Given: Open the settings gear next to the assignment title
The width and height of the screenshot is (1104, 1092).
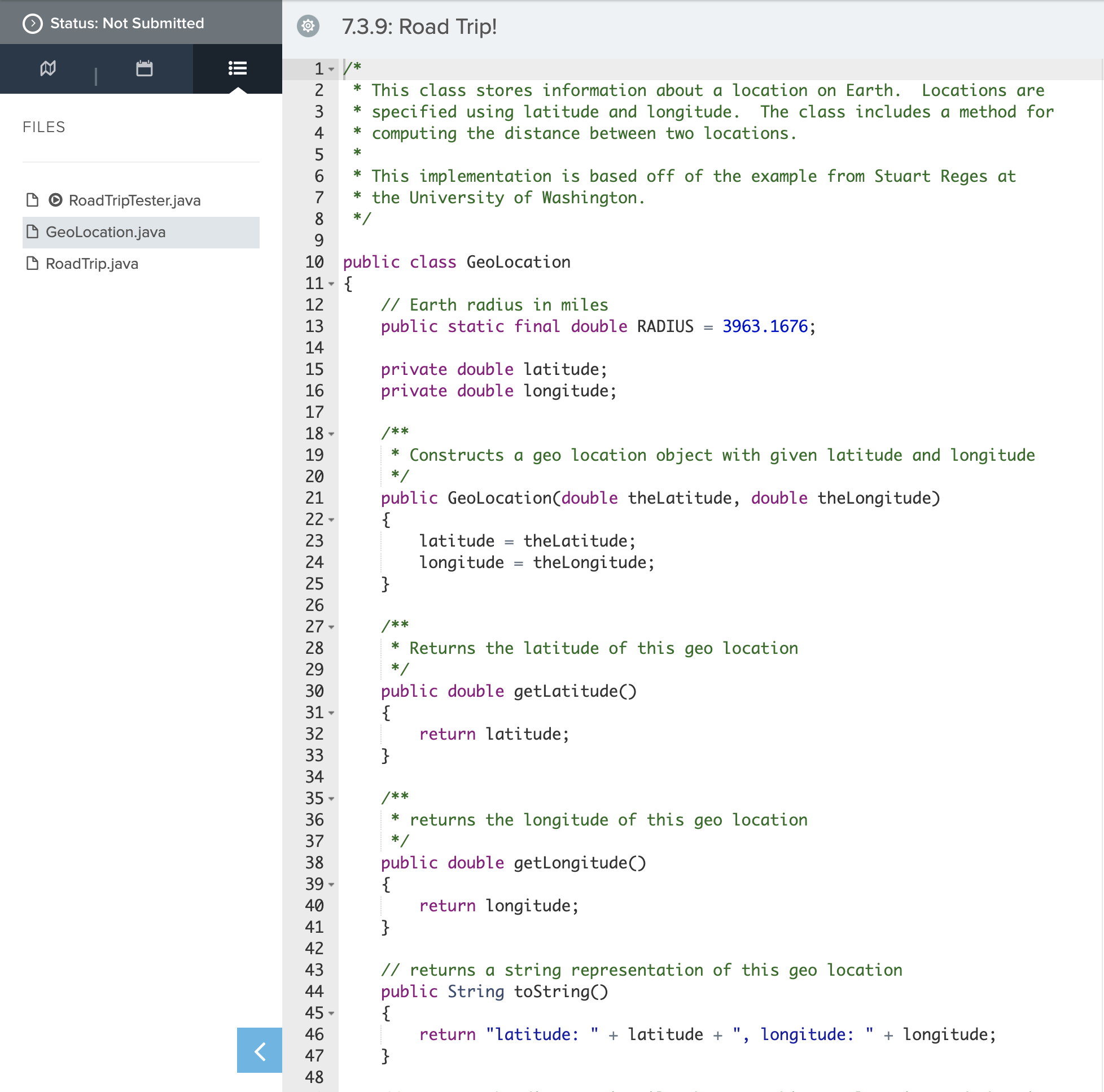Looking at the screenshot, I should tap(308, 26).
